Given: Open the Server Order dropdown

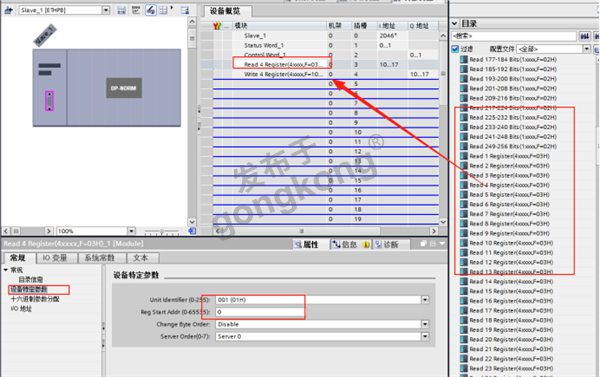Looking at the screenshot, I should [x=425, y=336].
